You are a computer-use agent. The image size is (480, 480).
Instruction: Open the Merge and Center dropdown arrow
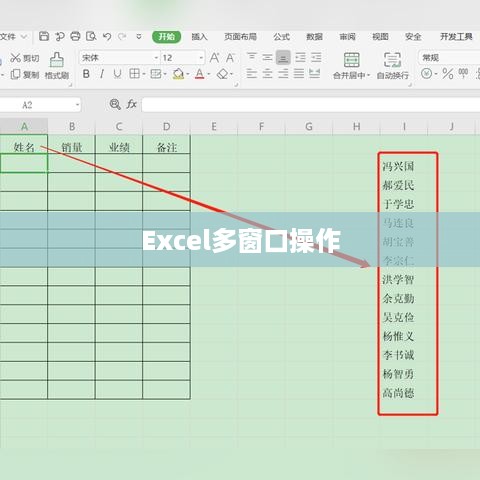click(368, 76)
